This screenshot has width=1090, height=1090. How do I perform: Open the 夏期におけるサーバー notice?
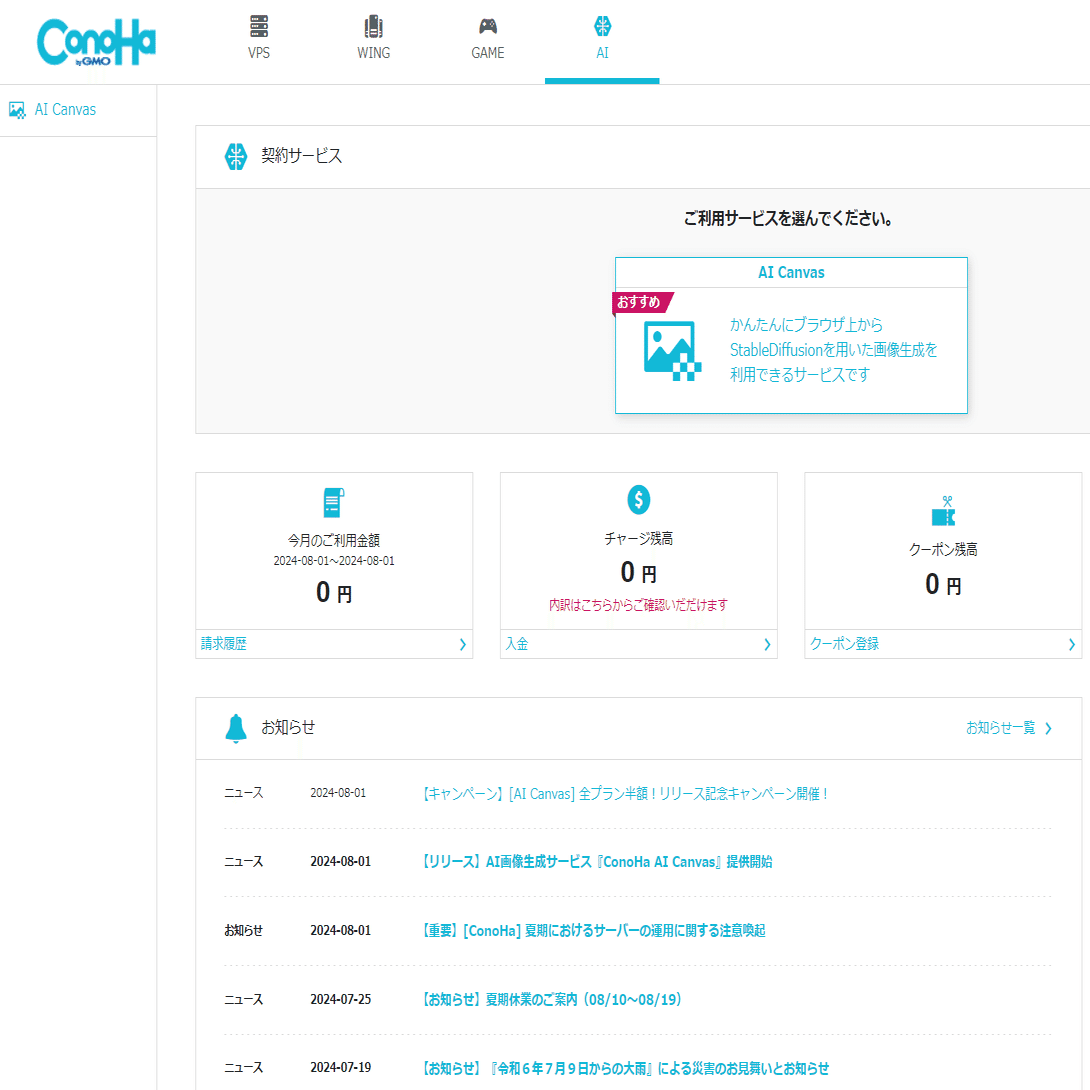coord(594,931)
